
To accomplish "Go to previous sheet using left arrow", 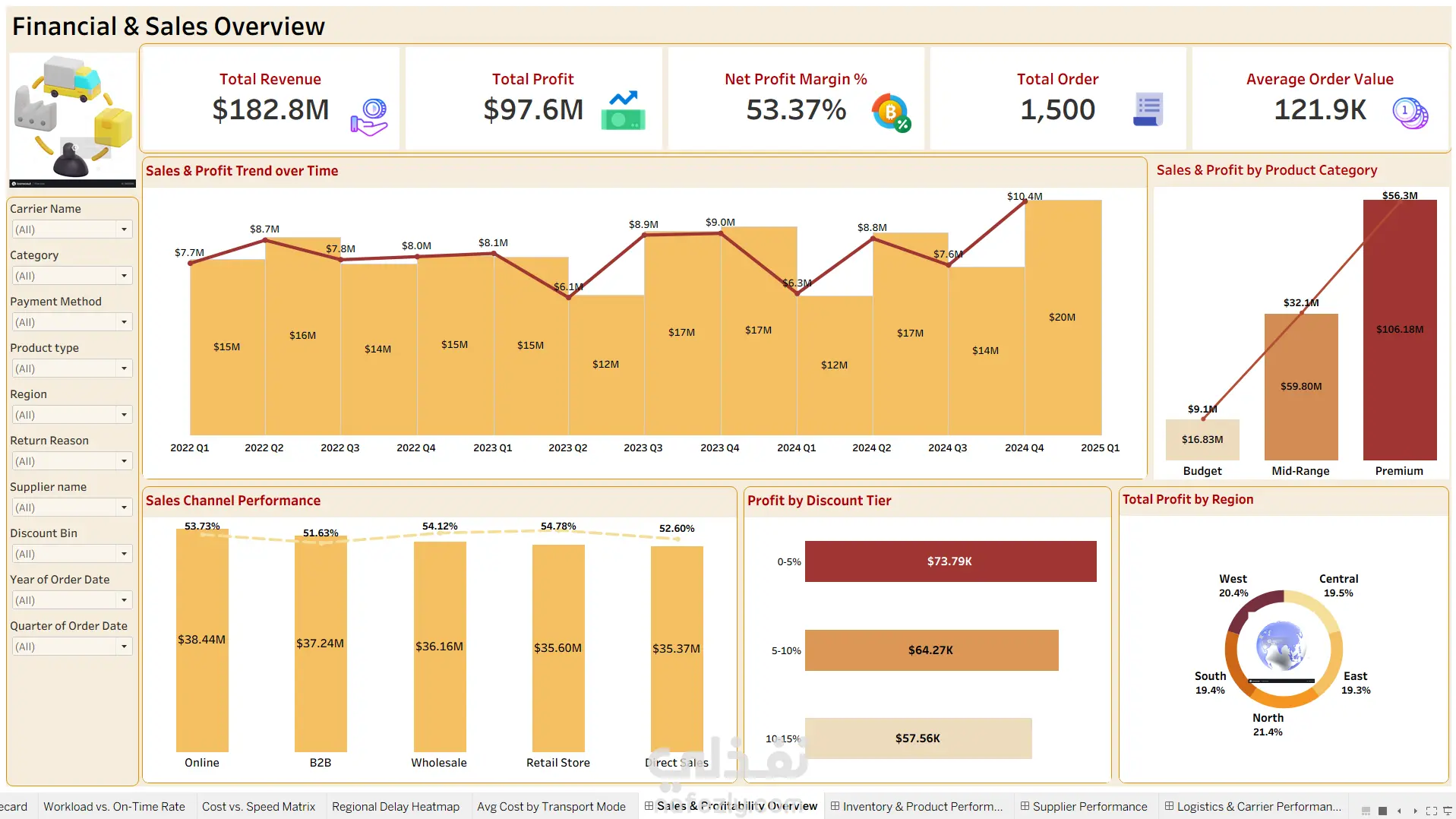I will point(1399,811).
